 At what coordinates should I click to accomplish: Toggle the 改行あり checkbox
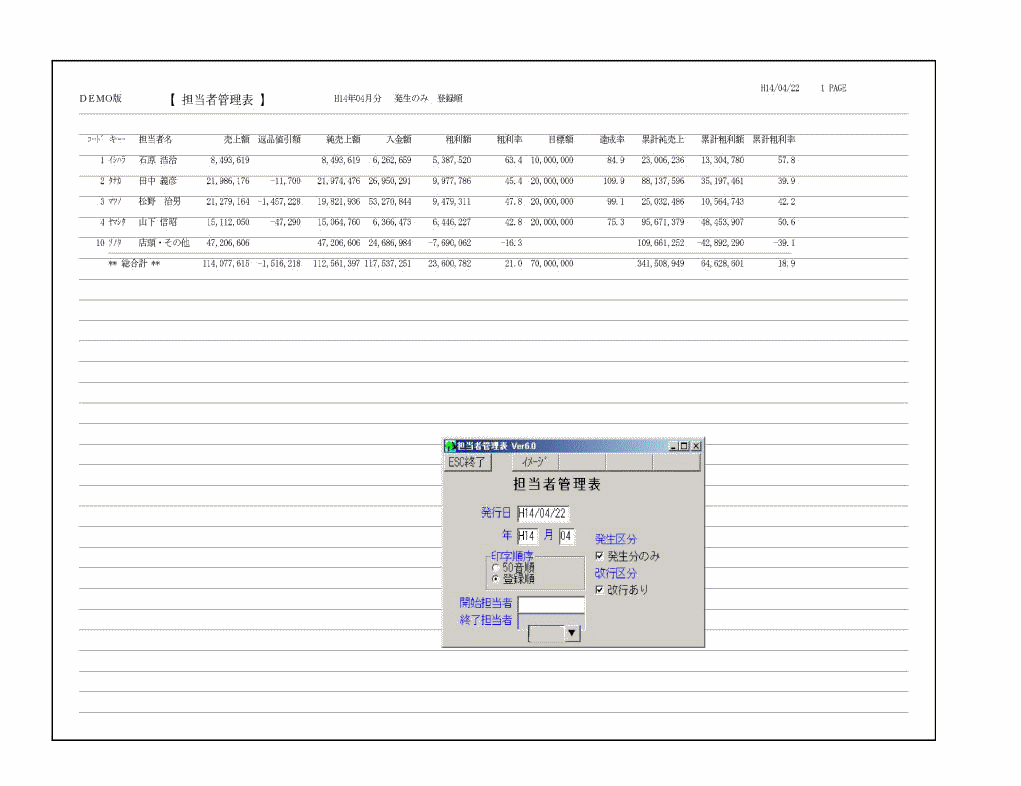pos(600,590)
